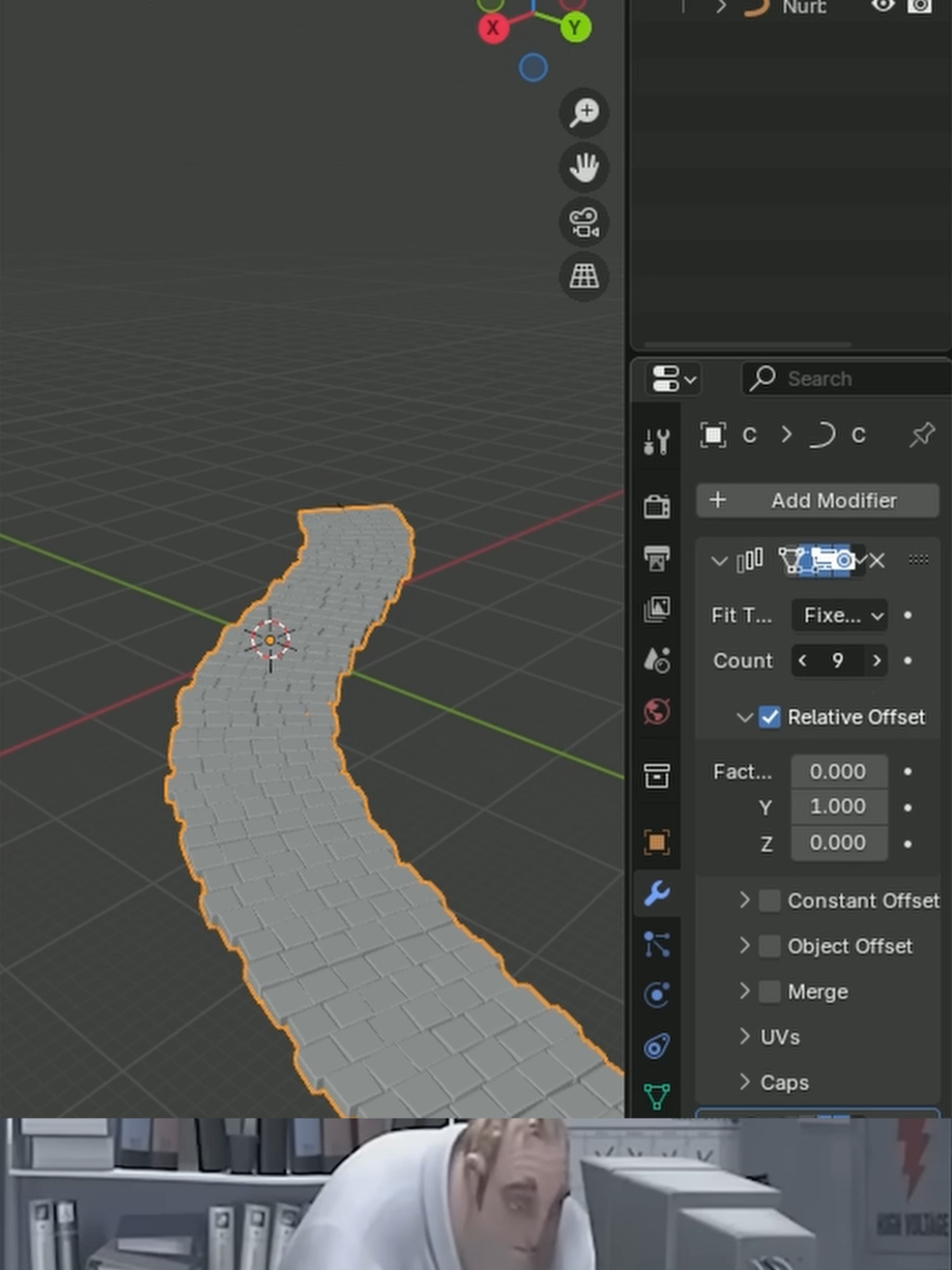Toggle modifier edit mode display icon

point(791,561)
